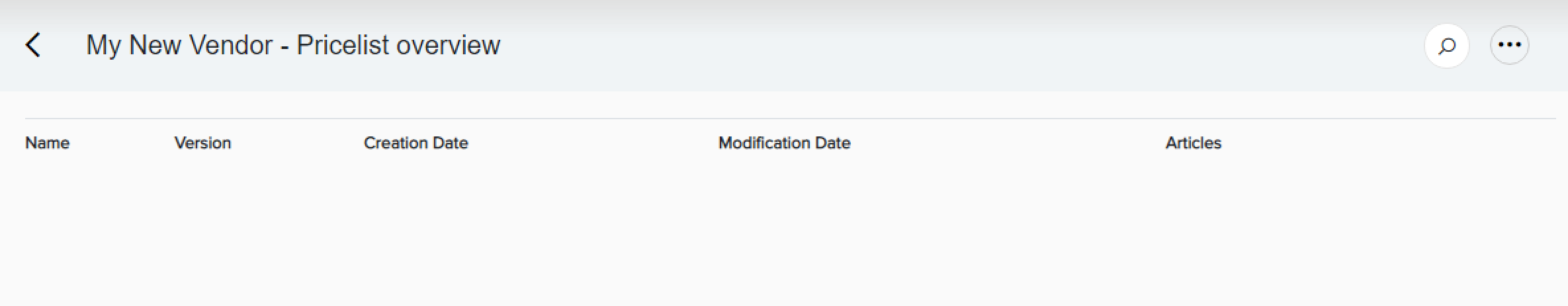Click the My New Vendor - Pricelist overview title

point(293,45)
